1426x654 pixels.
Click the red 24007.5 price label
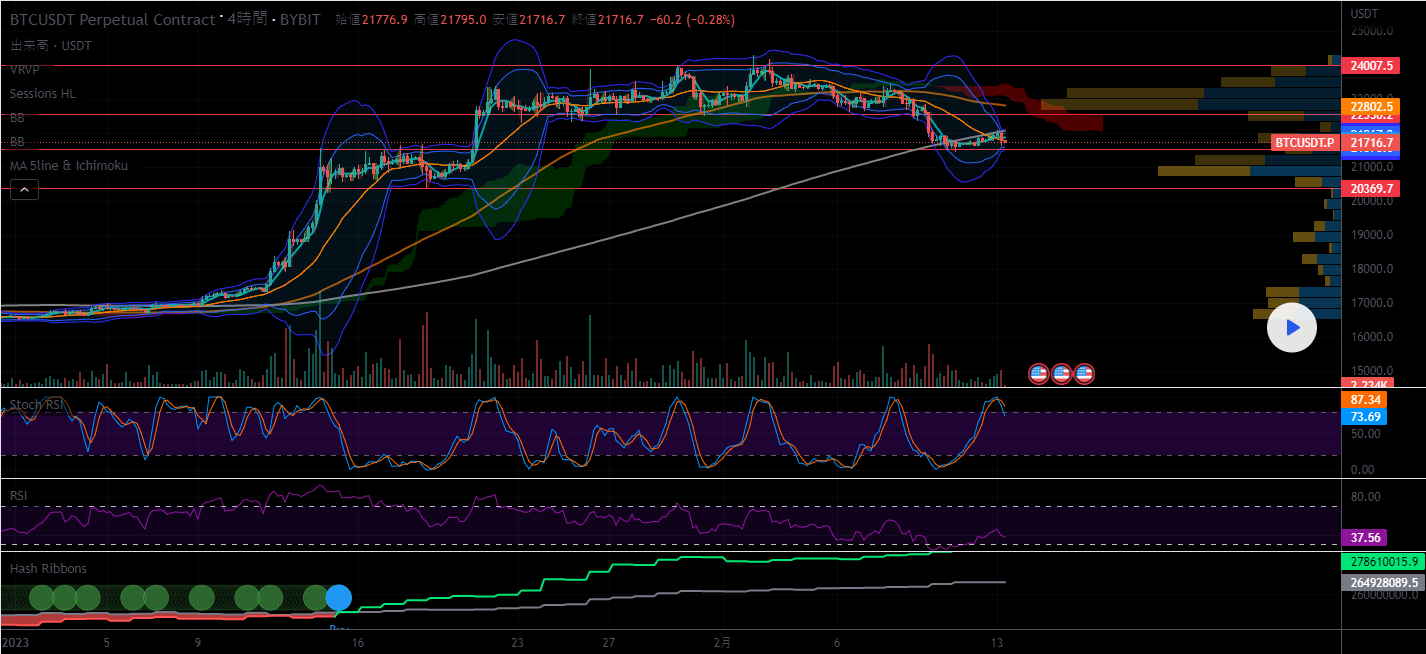tap(1372, 66)
